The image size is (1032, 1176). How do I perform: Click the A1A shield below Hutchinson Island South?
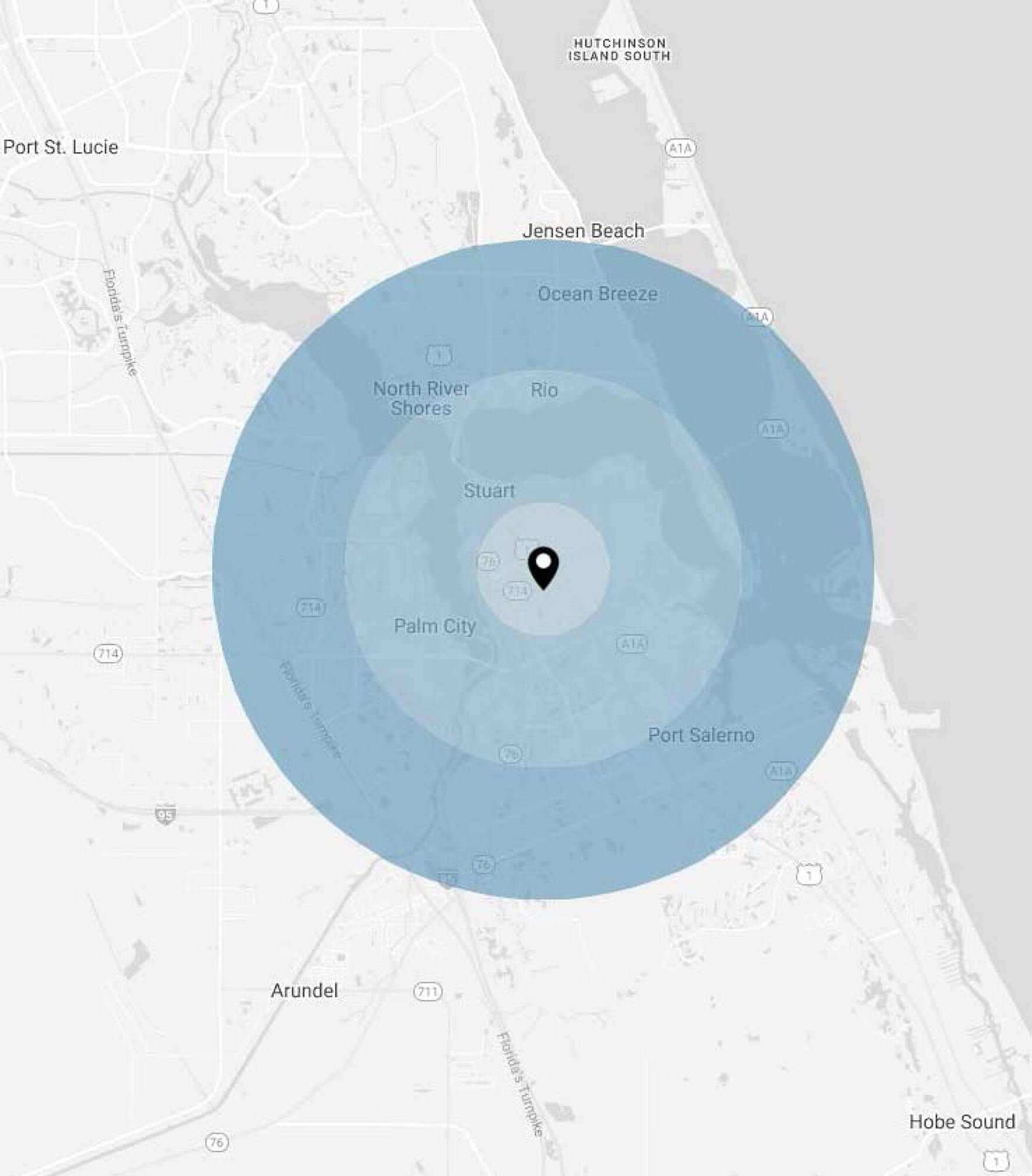tap(680, 148)
